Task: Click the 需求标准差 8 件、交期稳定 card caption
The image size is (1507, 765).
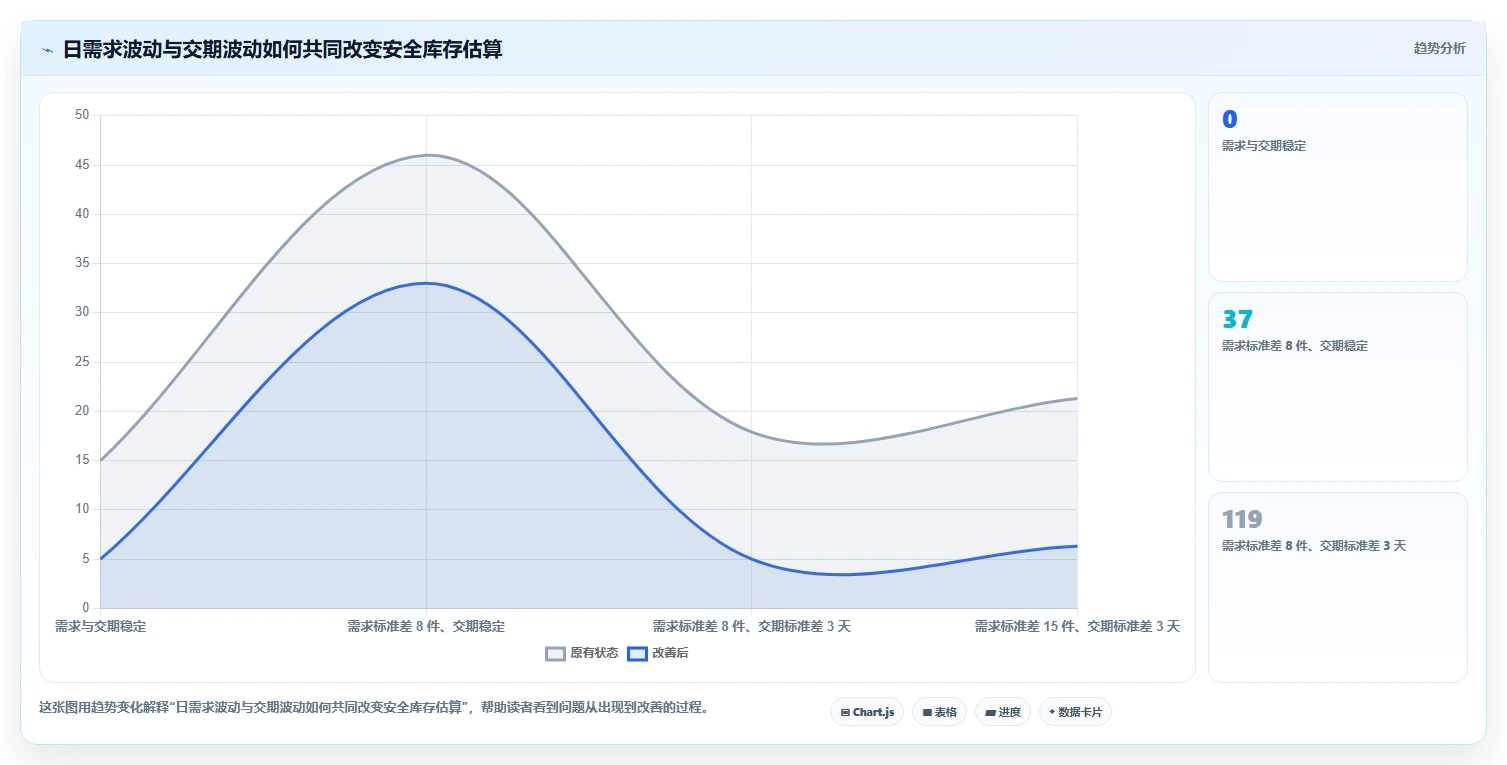Action: (x=1295, y=346)
